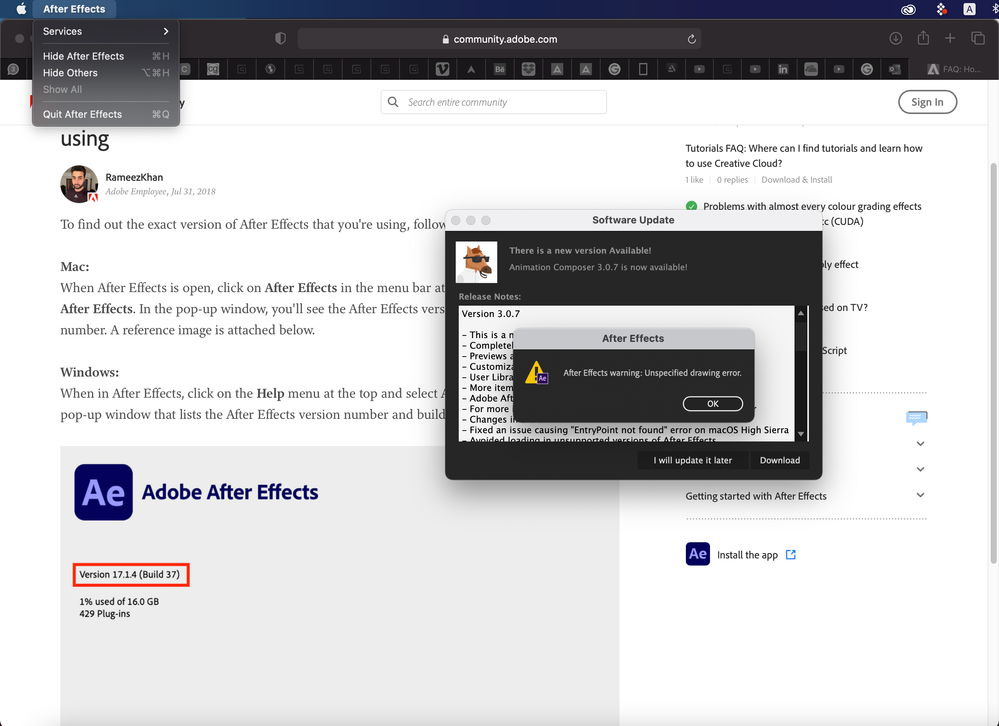Open the Apple menu
Screen dimensions: 999x726
[21, 9]
